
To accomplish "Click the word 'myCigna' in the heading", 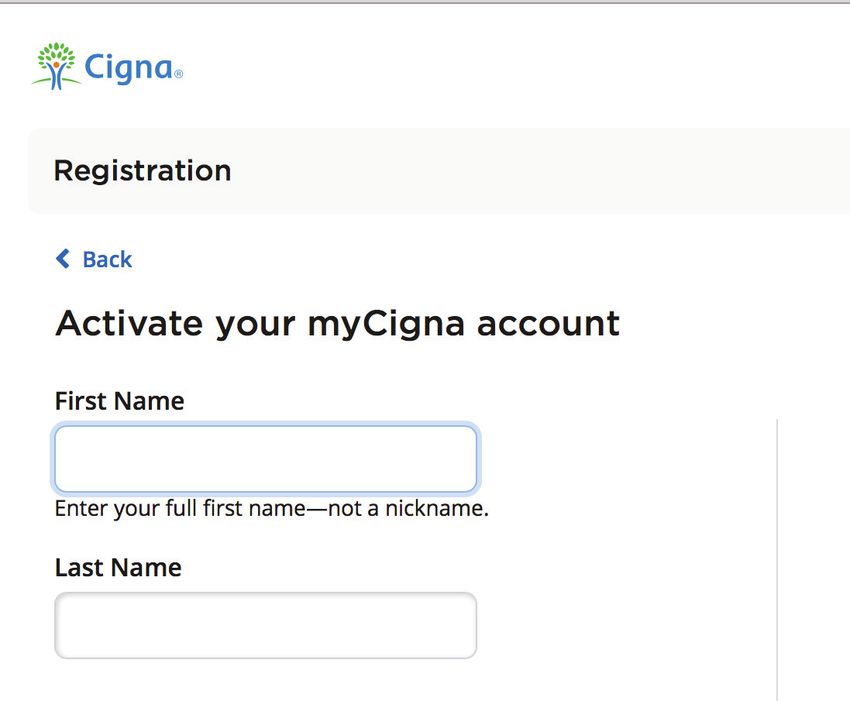I will (x=386, y=325).
